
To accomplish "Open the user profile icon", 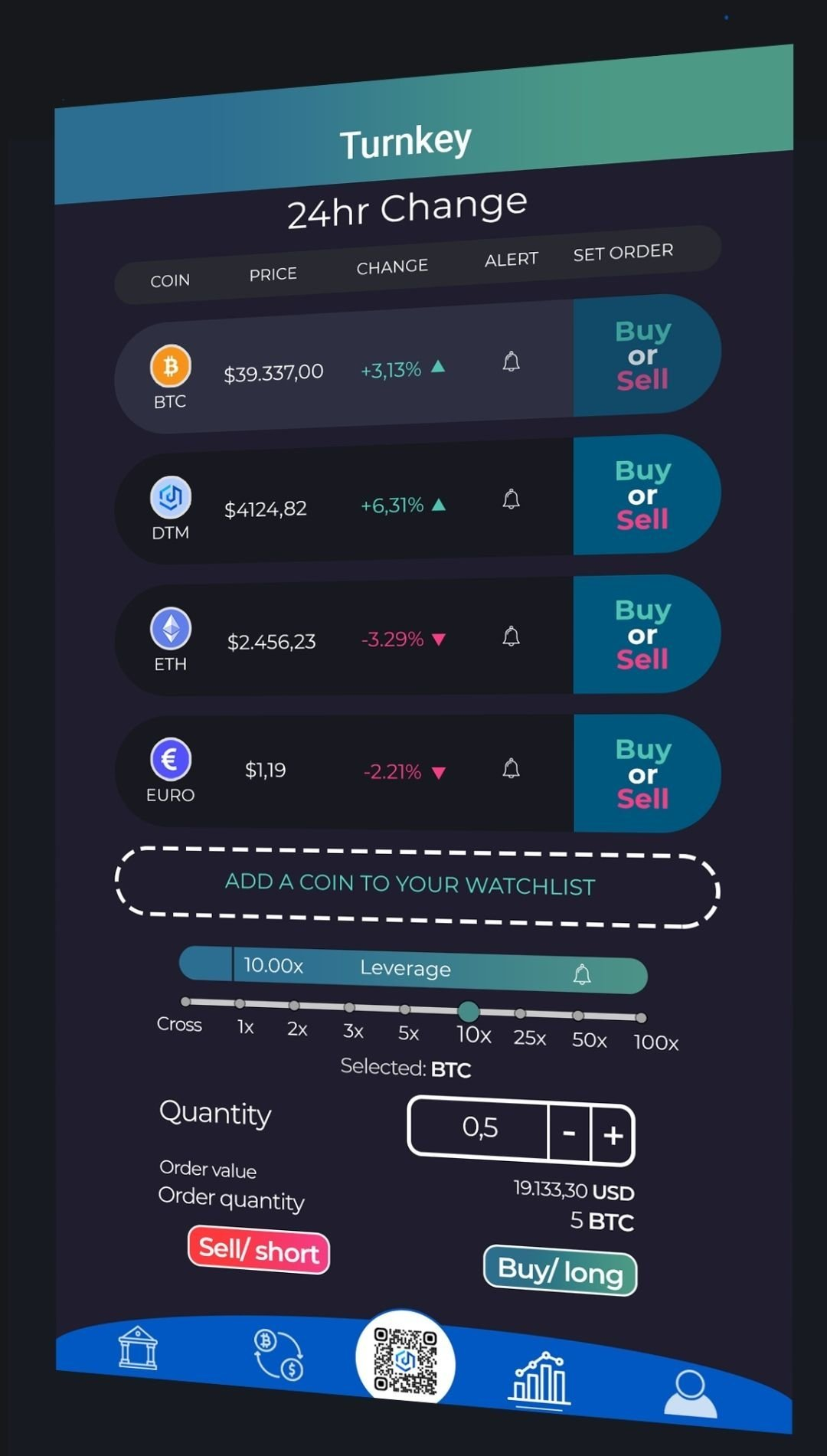I will pyautogui.click(x=690, y=1393).
